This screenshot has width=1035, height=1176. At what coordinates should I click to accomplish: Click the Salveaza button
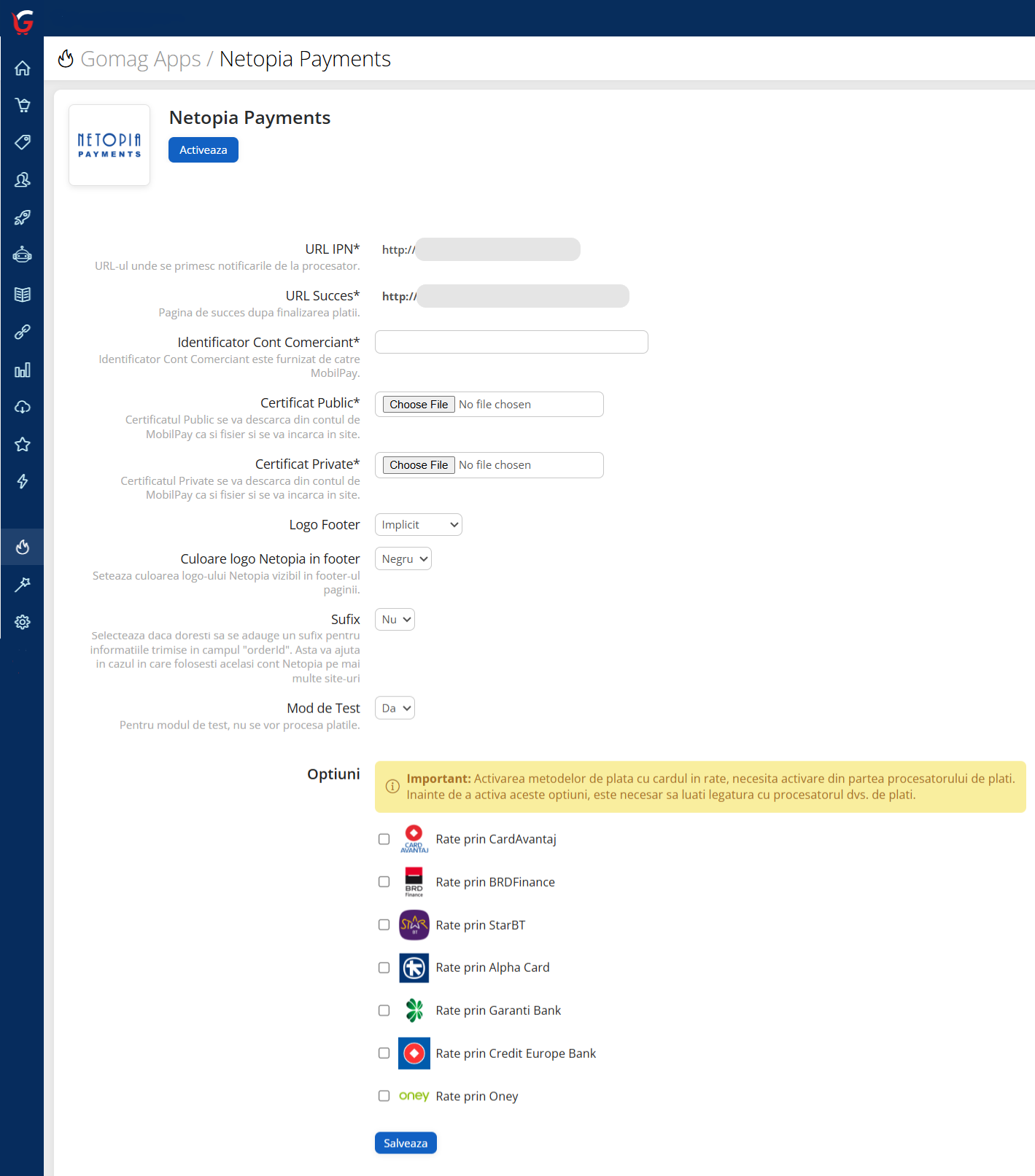[x=406, y=1143]
